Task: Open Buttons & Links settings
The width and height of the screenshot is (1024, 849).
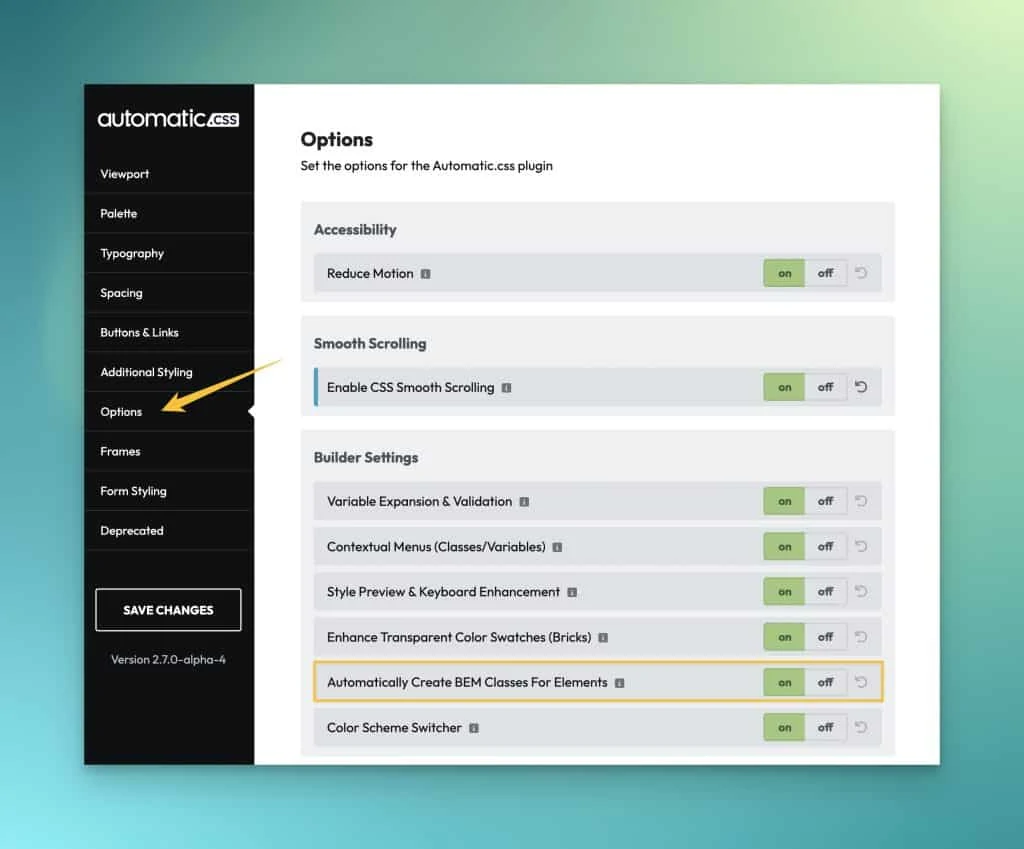Action: pyautogui.click(x=139, y=332)
